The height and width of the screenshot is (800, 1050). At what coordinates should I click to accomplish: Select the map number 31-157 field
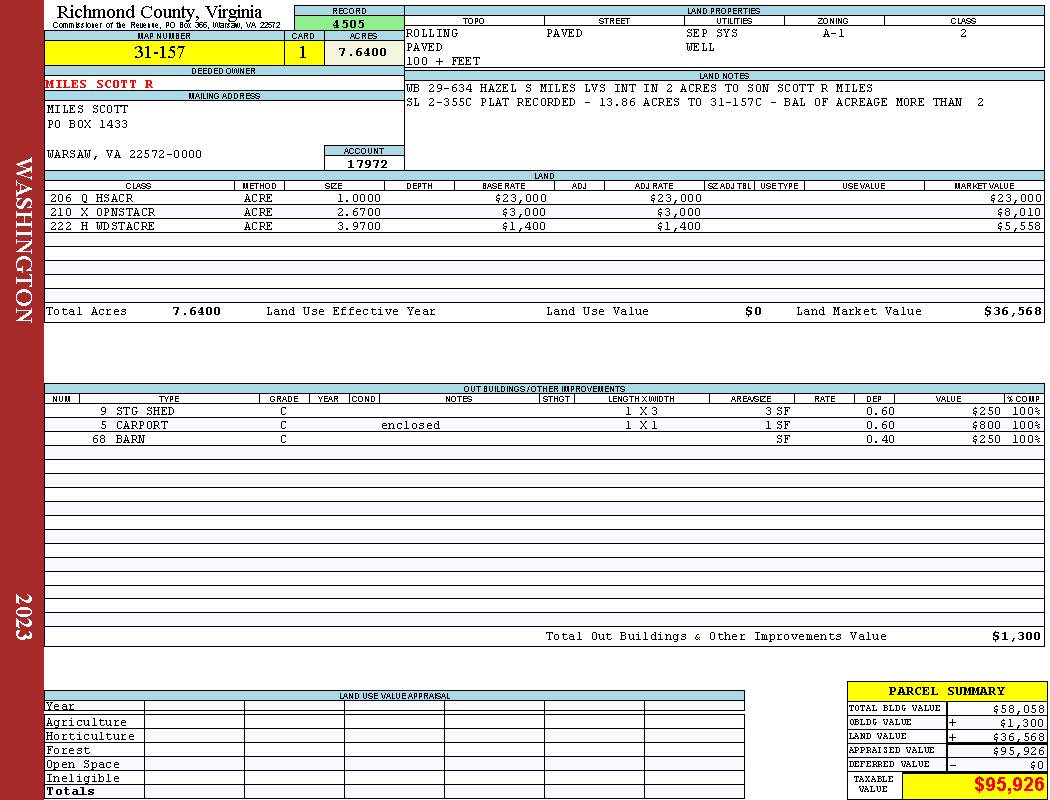[x=164, y=52]
